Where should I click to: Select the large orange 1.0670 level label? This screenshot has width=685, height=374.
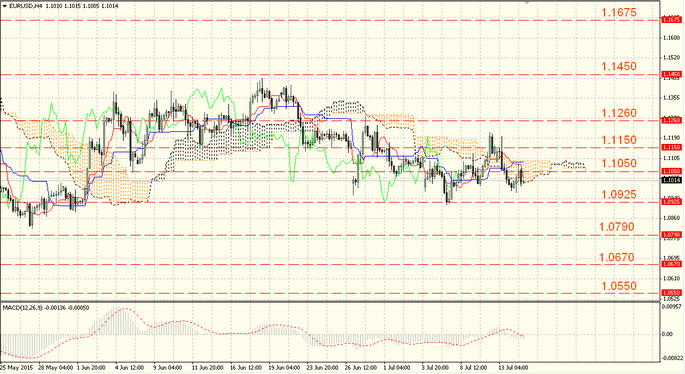(616, 257)
